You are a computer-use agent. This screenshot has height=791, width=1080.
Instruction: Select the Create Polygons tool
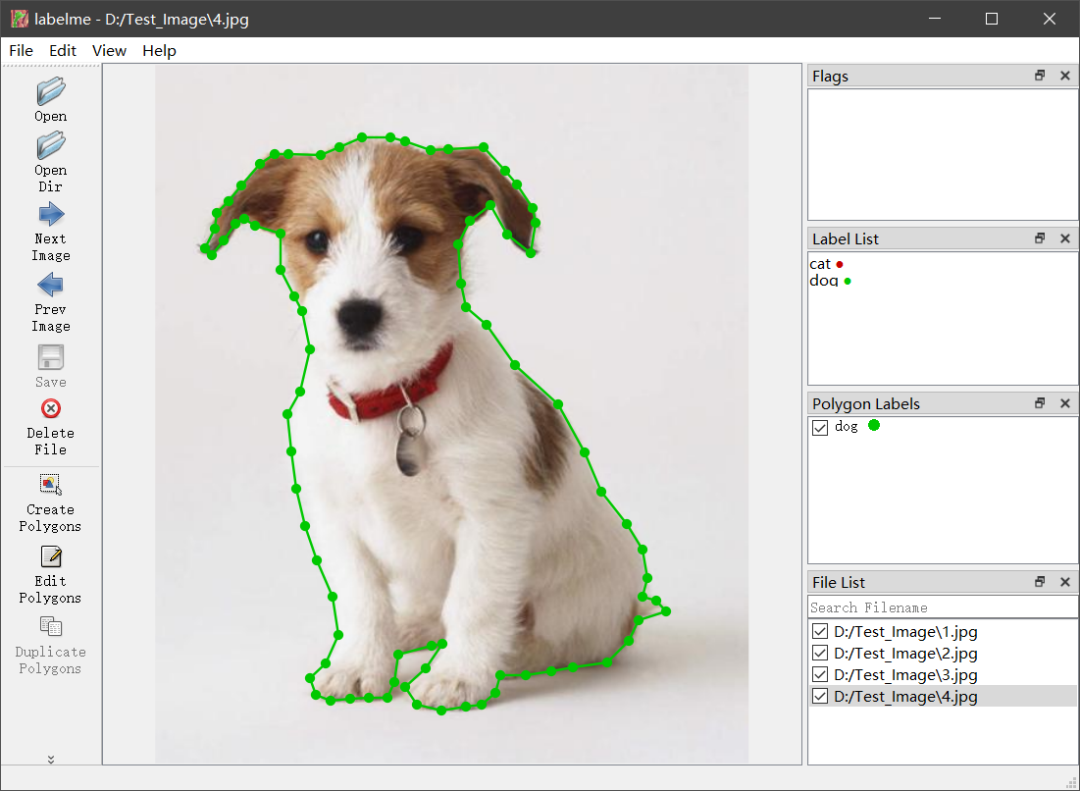pyautogui.click(x=51, y=485)
